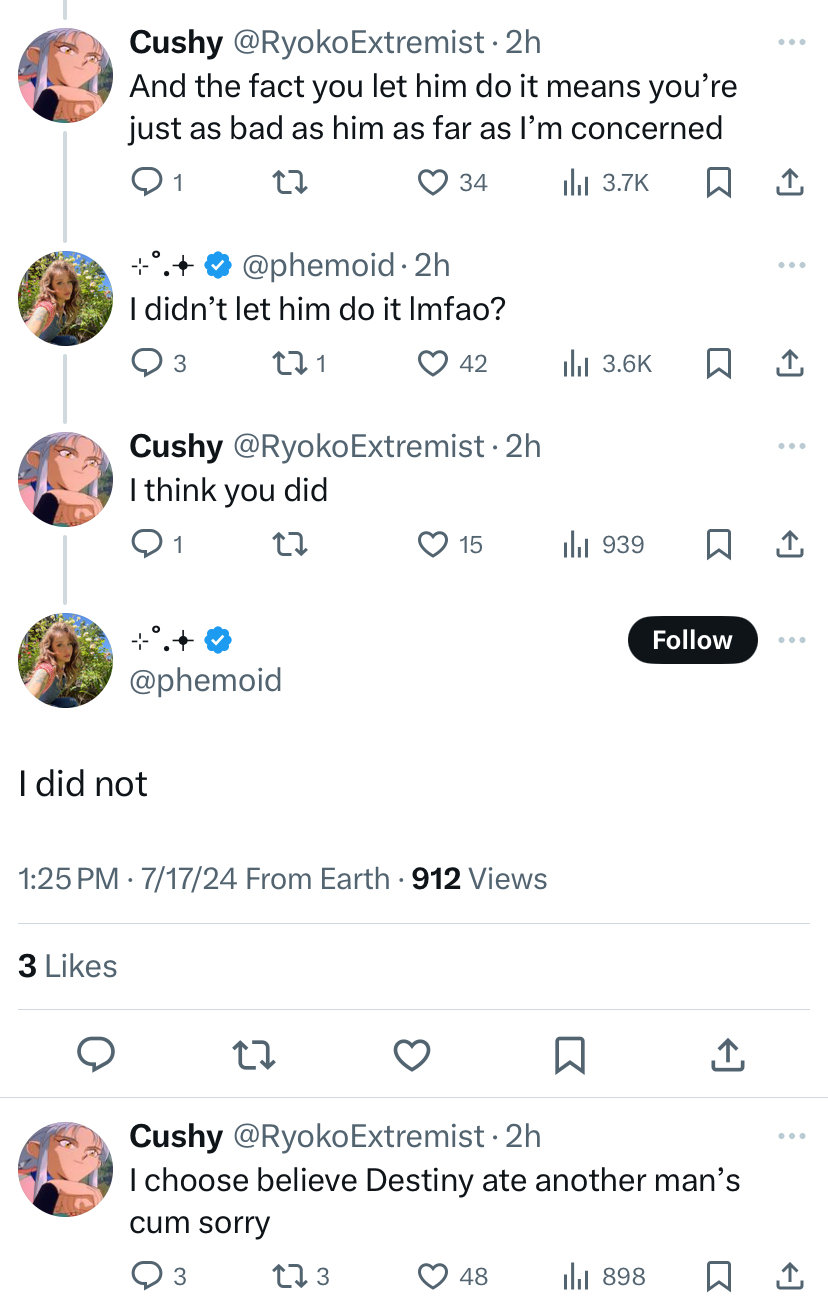The width and height of the screenshot is (828, 1314).
Task: Bookmark the main "I did not" tweet
Action: 569,1055
